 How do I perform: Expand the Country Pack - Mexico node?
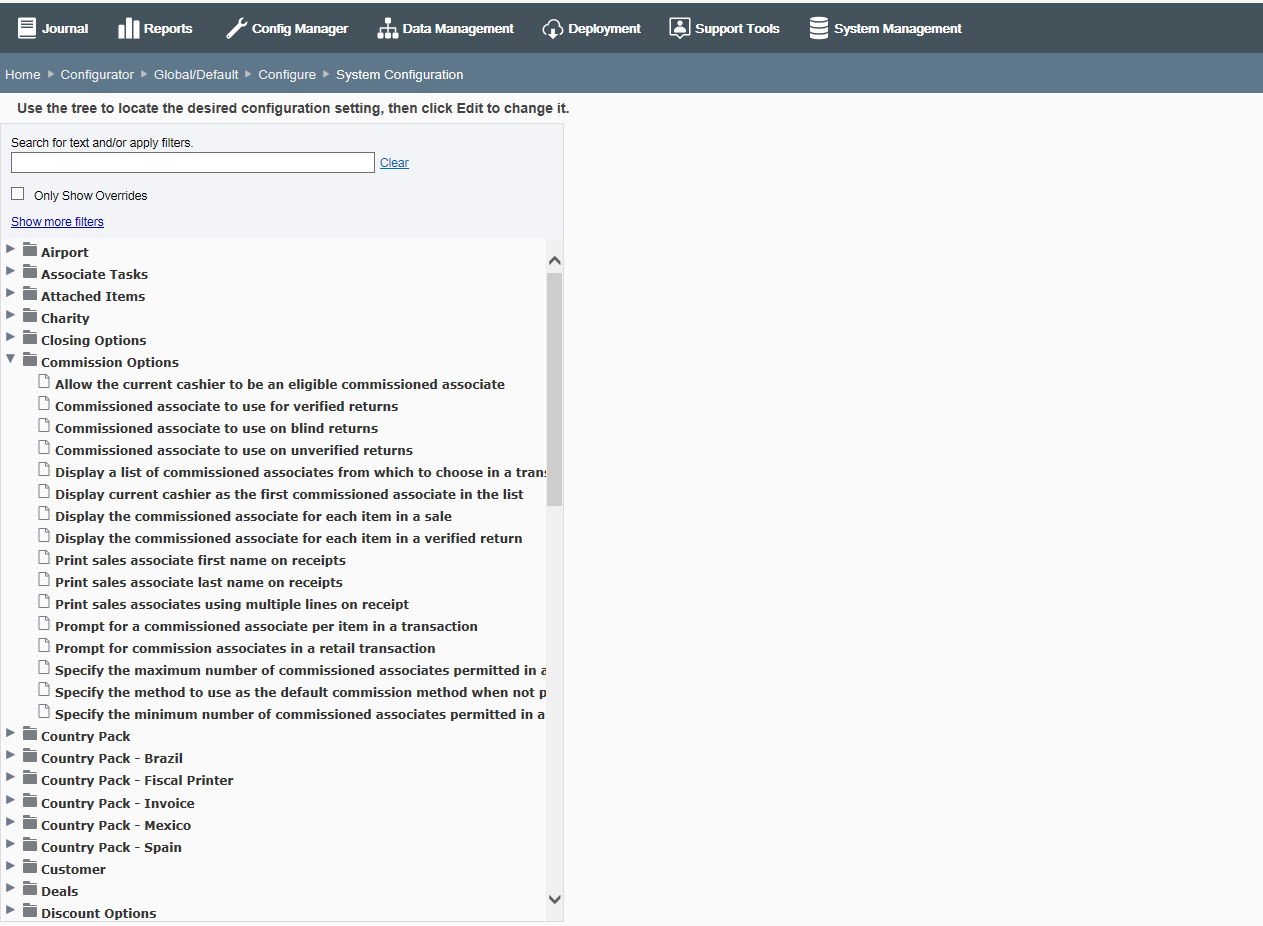[x=10, y=824]
